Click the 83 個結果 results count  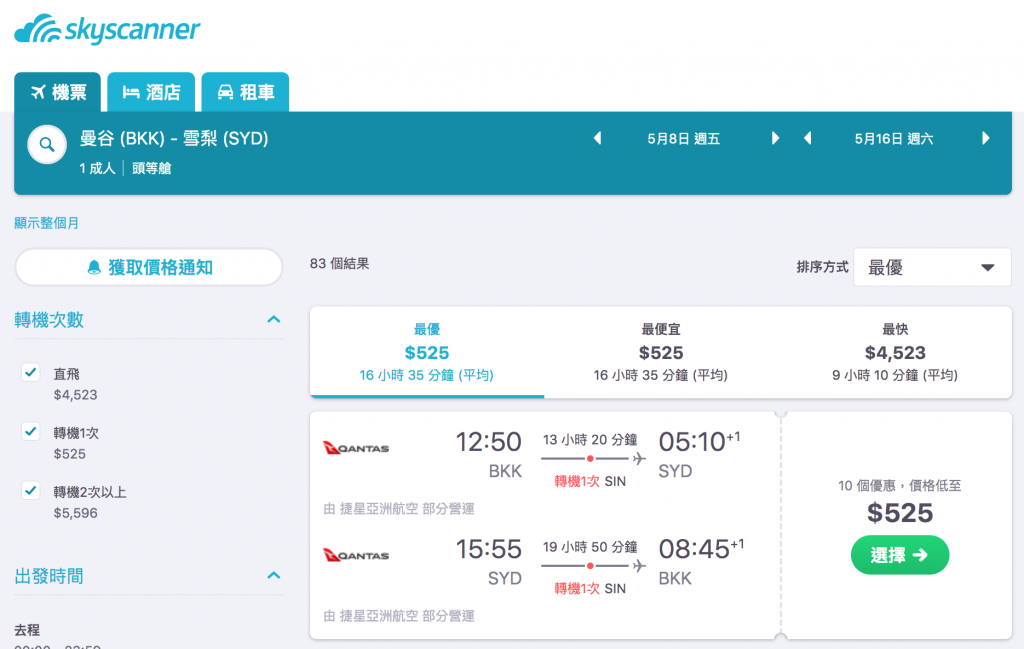[x=340, y=264]
